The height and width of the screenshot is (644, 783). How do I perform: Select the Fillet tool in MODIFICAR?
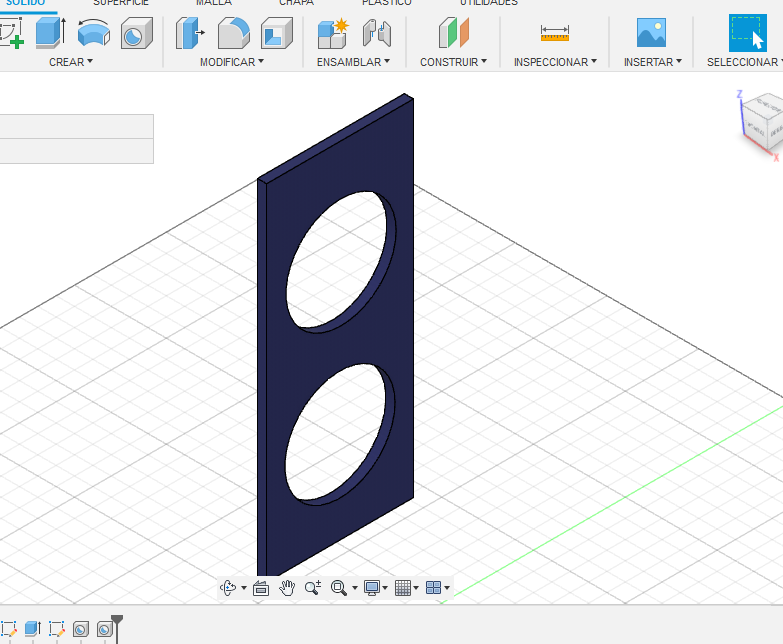234,33
